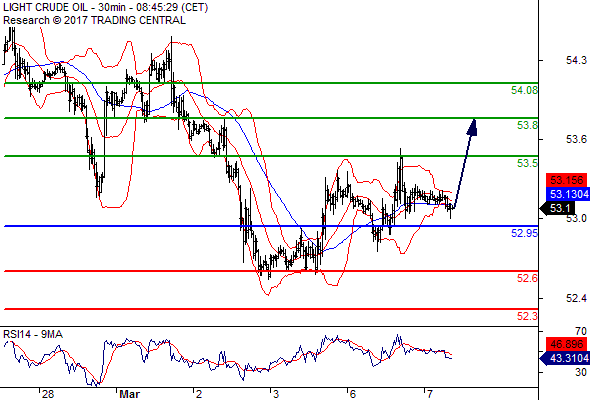Click the 53.6 price axis value
This screenshot has height=400, width=590.
[x=576, y=140]
